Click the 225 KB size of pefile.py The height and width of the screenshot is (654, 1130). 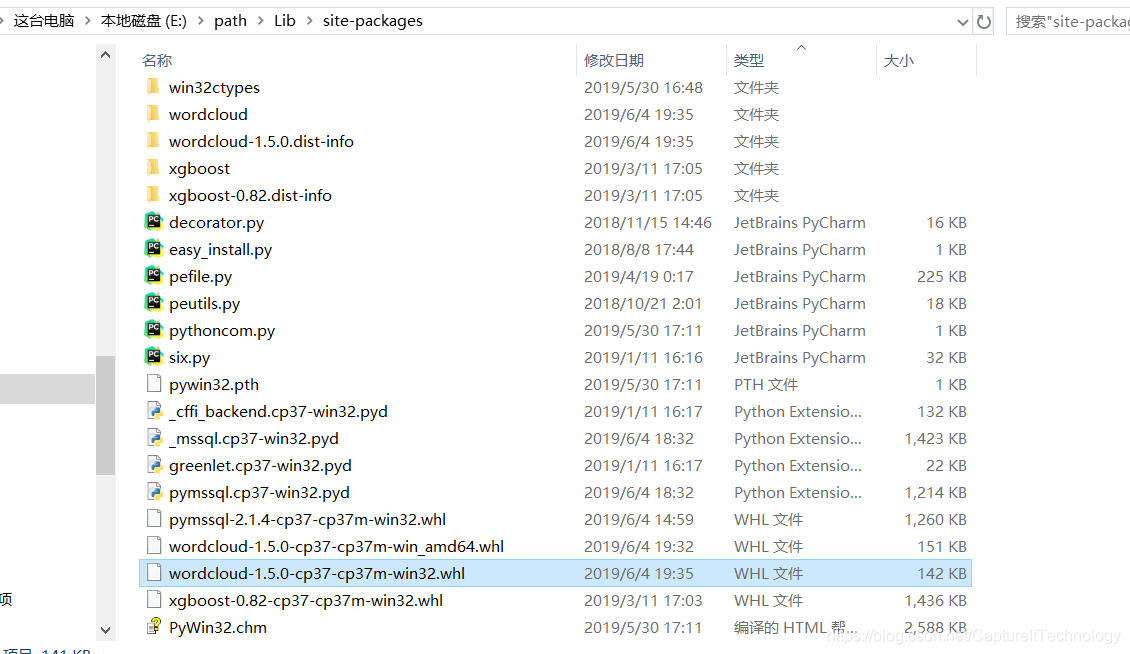coord(941,277)
